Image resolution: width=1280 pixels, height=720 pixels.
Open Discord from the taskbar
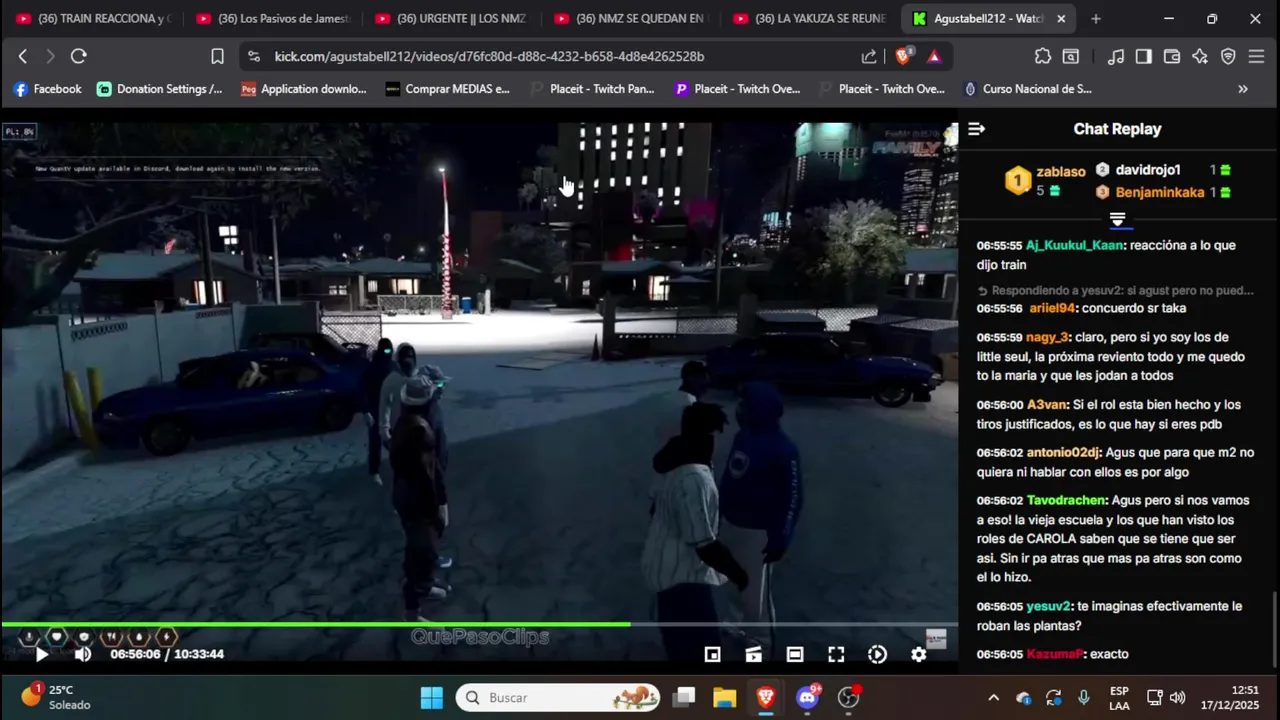[x=807, y=698]
